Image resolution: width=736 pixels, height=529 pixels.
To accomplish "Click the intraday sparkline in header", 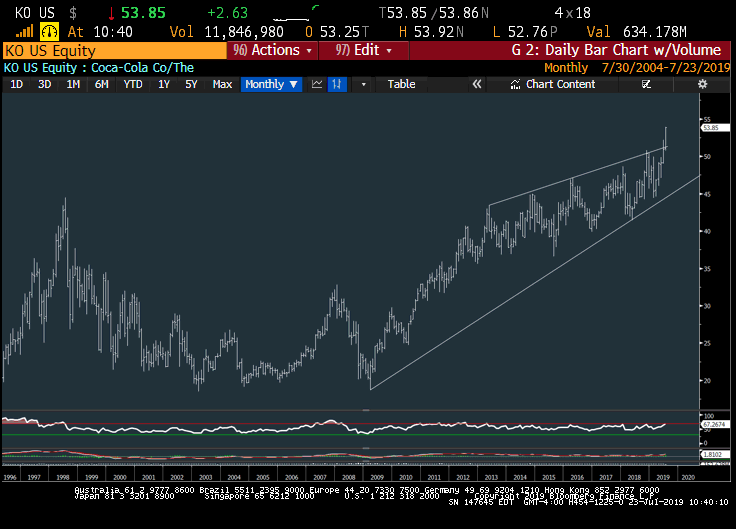I will (296, 13).
